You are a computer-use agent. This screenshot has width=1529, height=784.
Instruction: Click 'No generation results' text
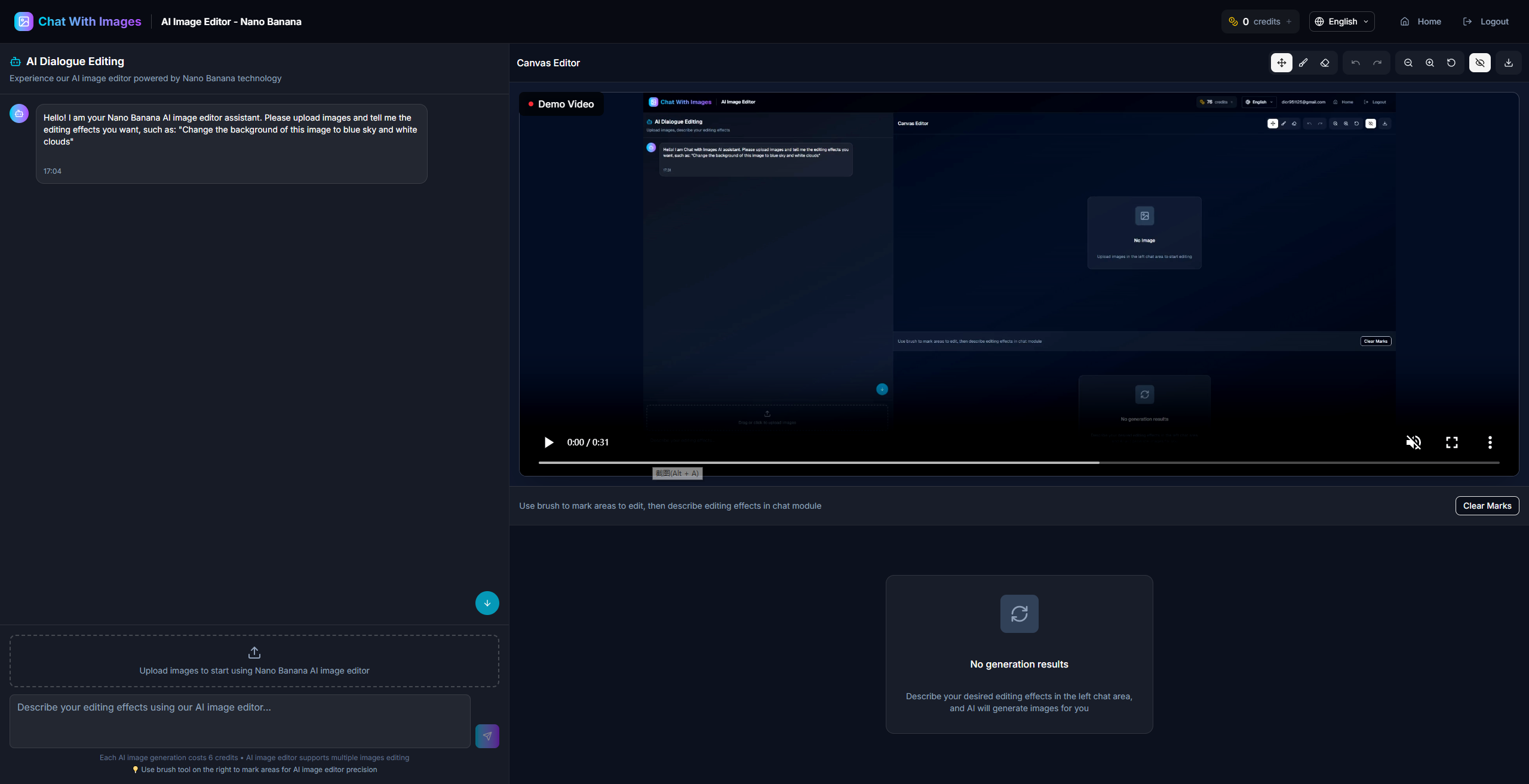pyautogui.click(x=1019, y=665)
